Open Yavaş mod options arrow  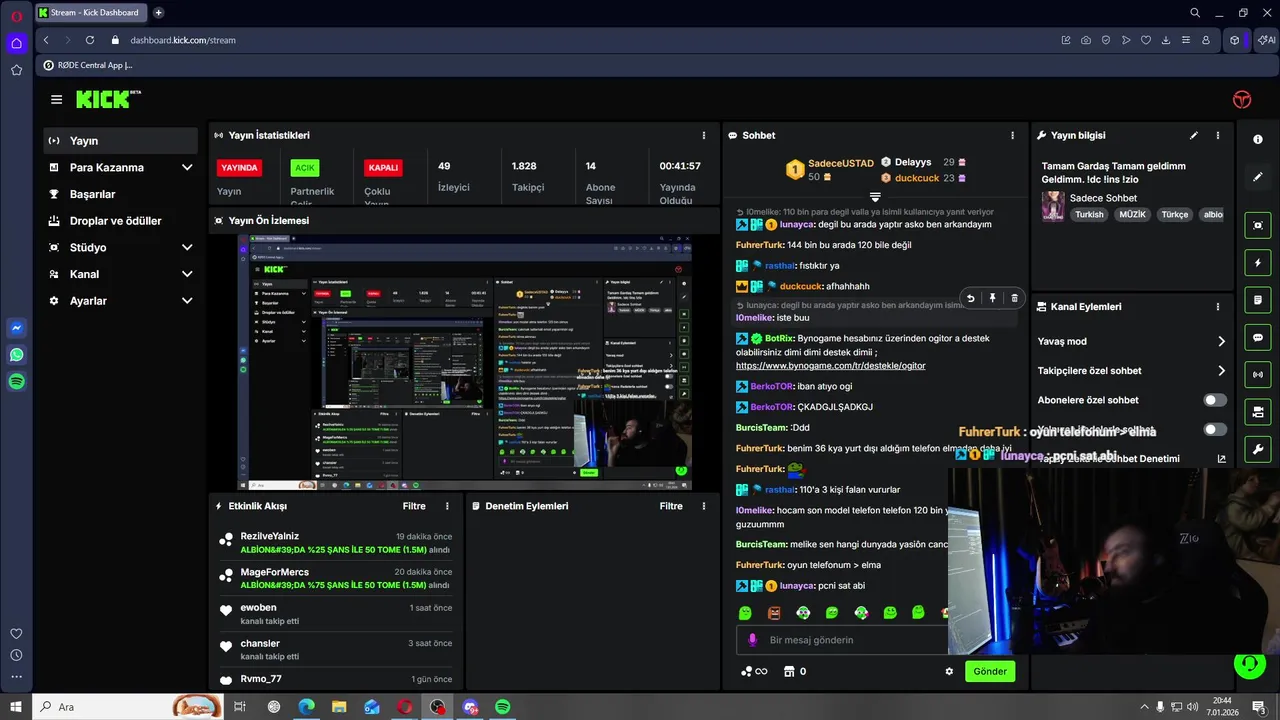click(x=1221, y=341)
